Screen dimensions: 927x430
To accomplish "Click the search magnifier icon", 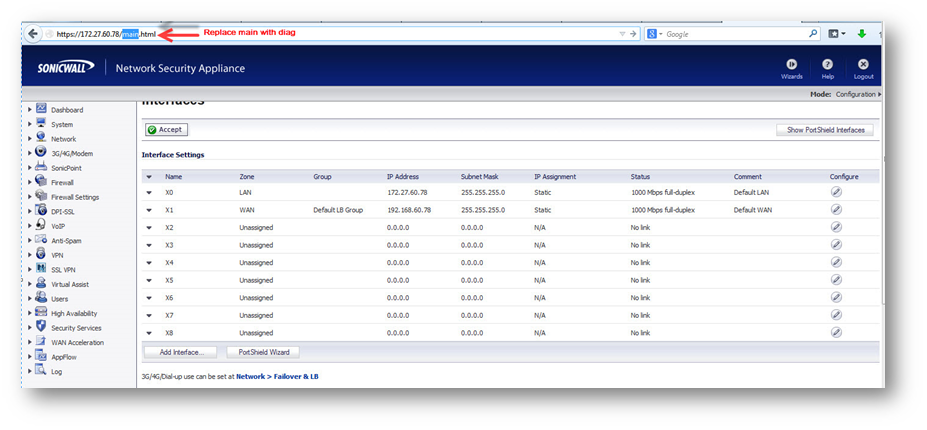I will (x=812, y=34).
